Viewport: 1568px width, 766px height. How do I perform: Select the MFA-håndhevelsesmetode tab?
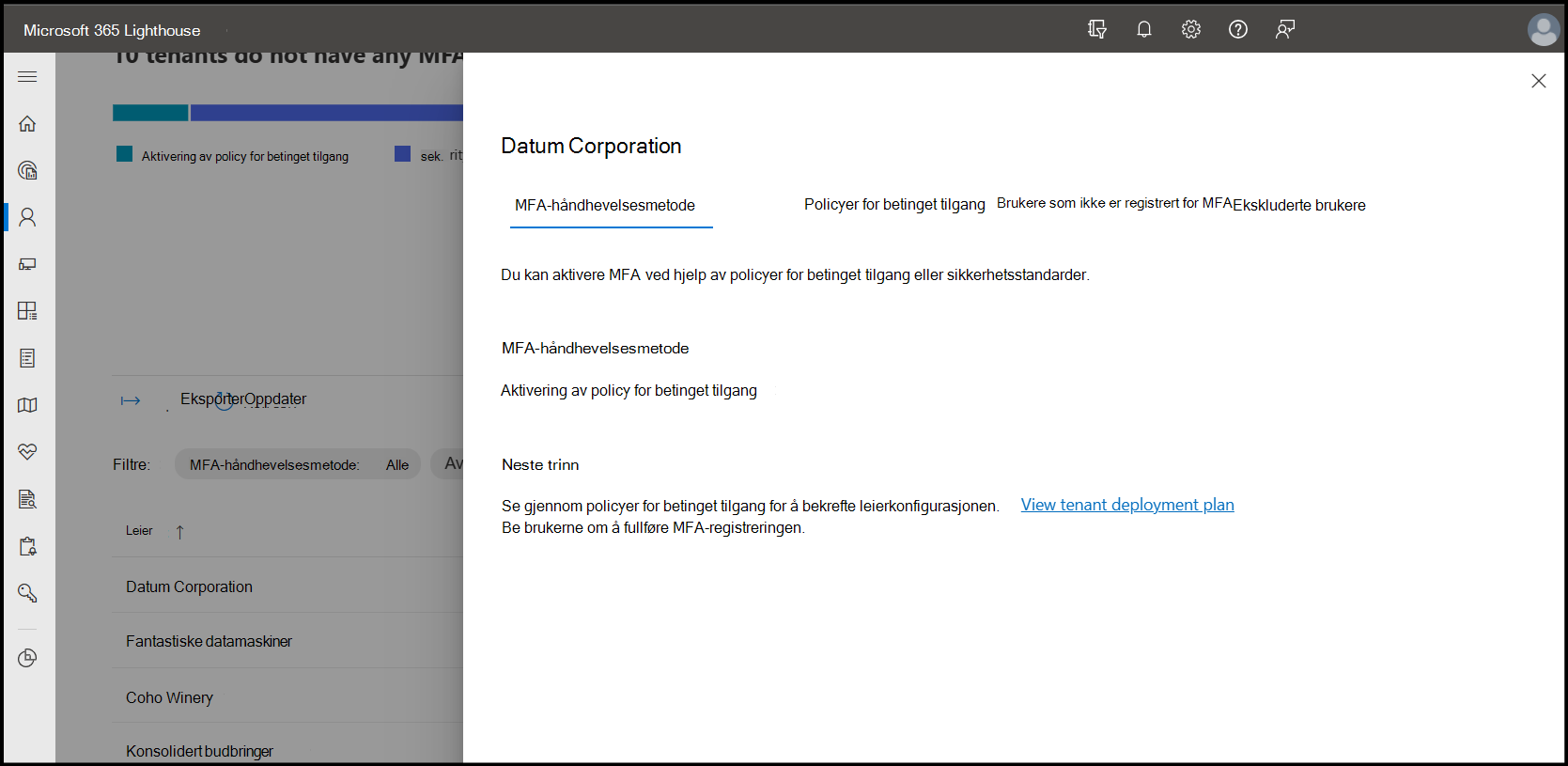tap(605, 205)
